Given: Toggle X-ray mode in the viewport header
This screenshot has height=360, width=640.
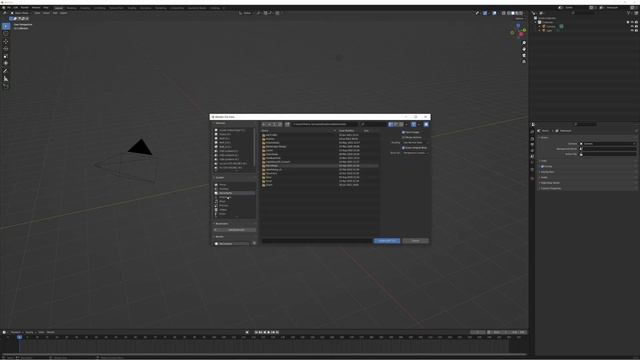Looking at the screenshot, I should click(x=504, y=13).
